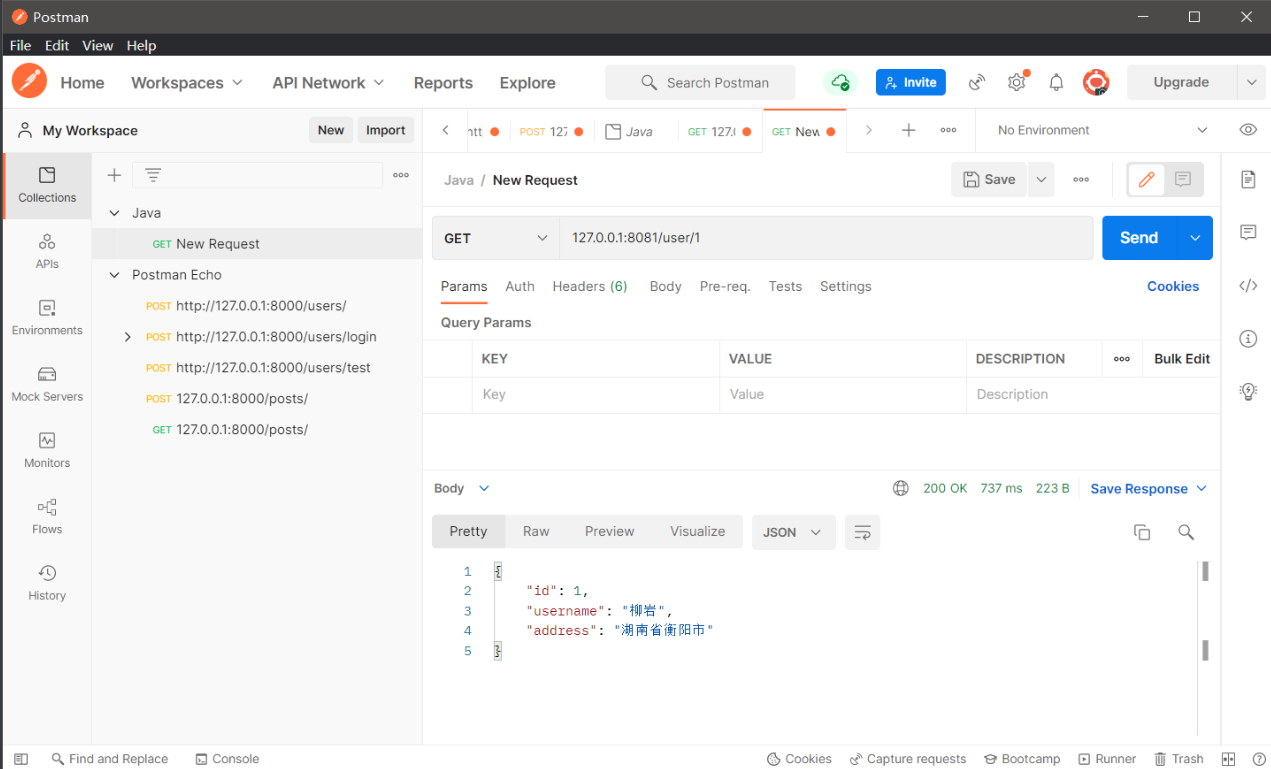Viewport: 1271px width, 769px height.
Task: Open the Code snippet icon in right sidebar
Action: tap(1248, 286)
